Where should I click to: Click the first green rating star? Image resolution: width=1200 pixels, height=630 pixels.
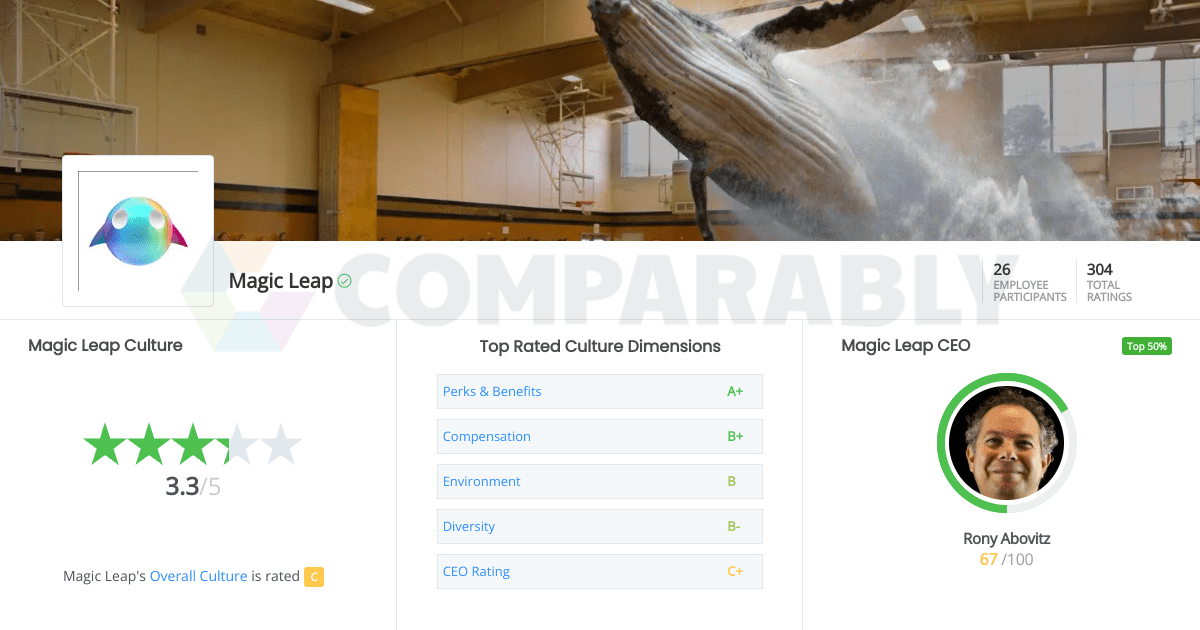click(104, 444)
